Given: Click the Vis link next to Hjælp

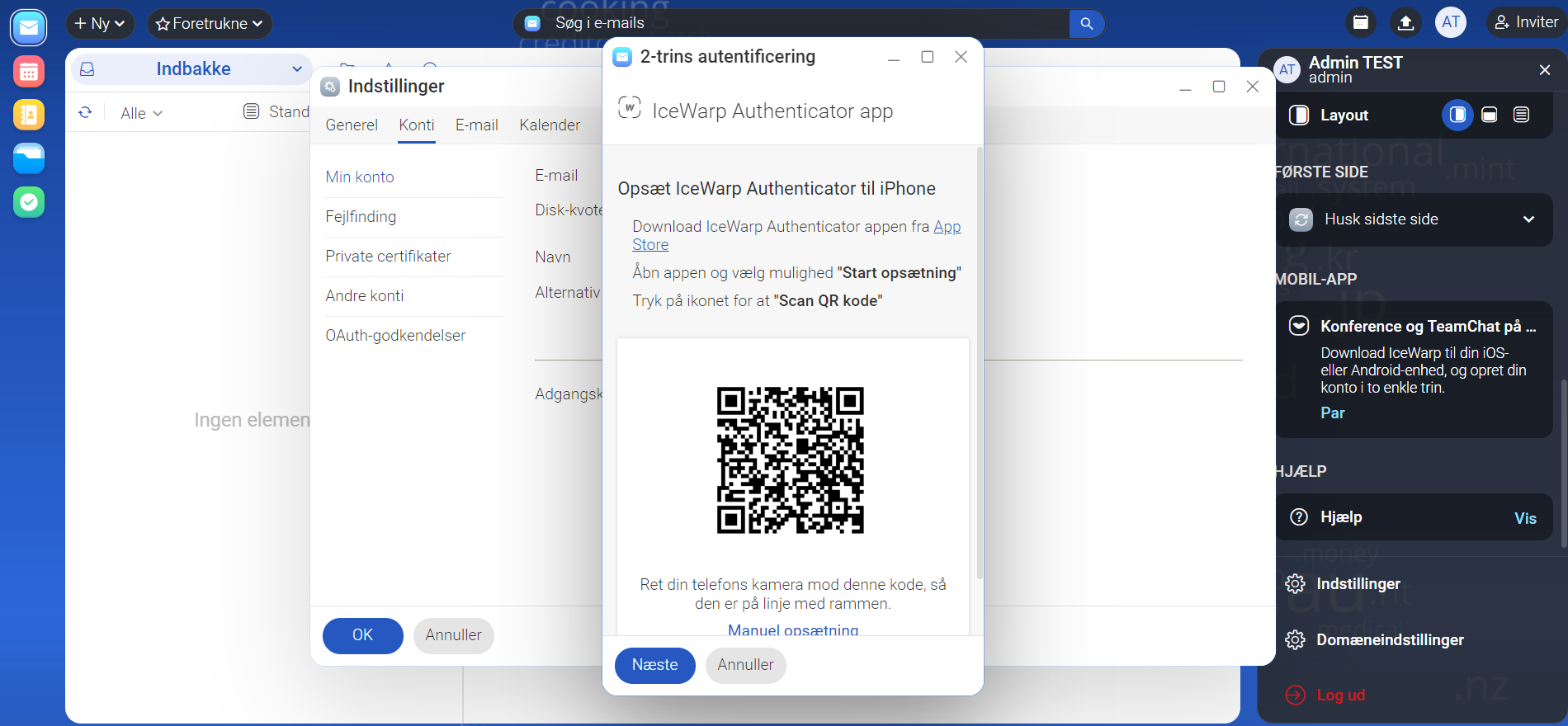Looking at the screenshot, I should coord(1525,518).
